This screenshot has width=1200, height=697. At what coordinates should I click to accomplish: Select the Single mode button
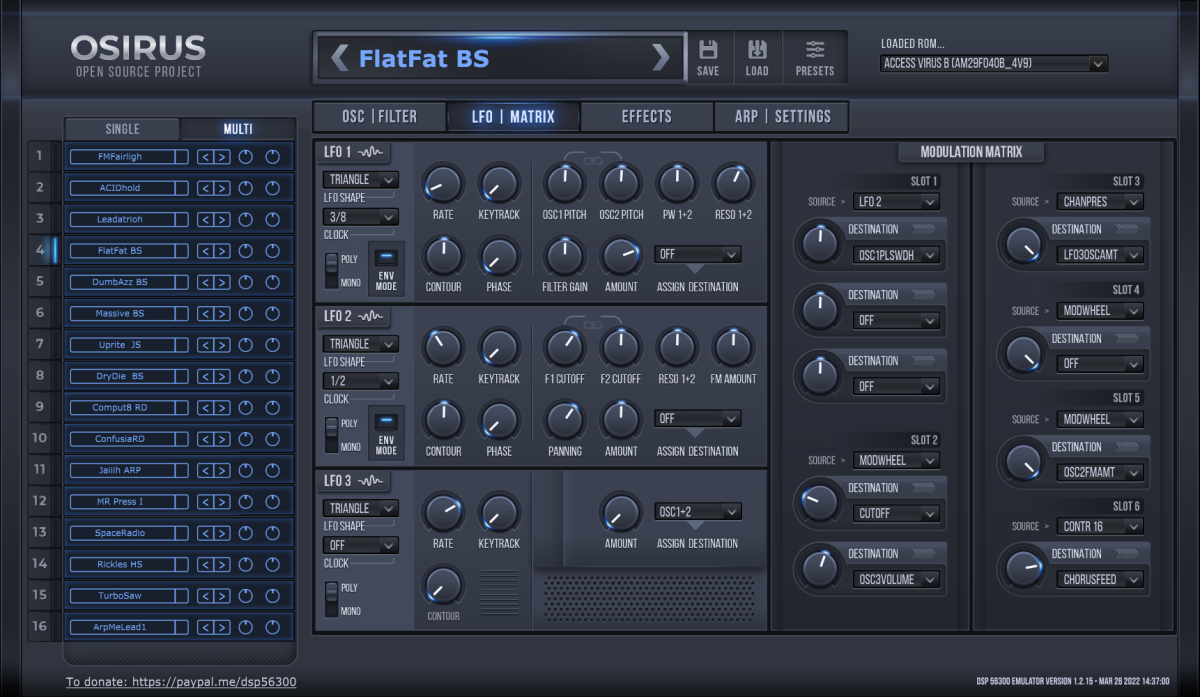123,129
